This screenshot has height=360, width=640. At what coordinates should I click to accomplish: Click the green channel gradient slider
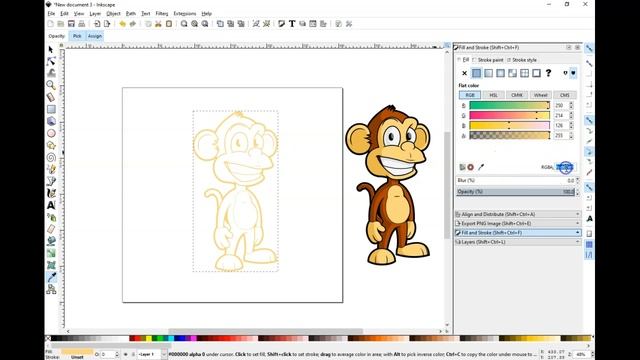point(509,116)
